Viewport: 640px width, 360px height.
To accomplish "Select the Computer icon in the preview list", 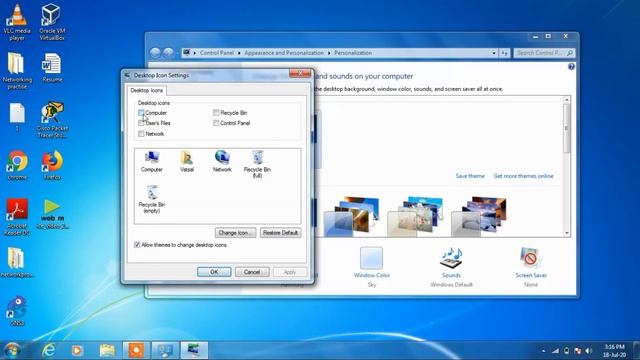I will point(152,161).
